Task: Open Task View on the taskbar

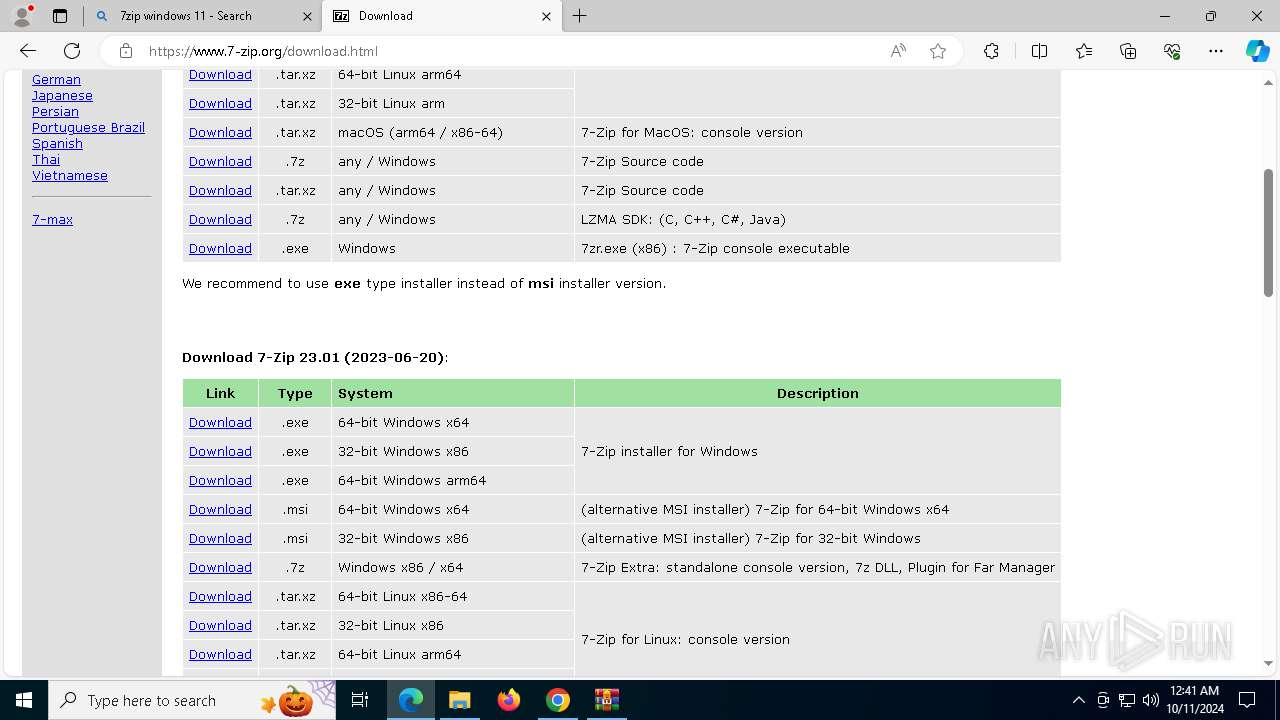Action: 360,700
